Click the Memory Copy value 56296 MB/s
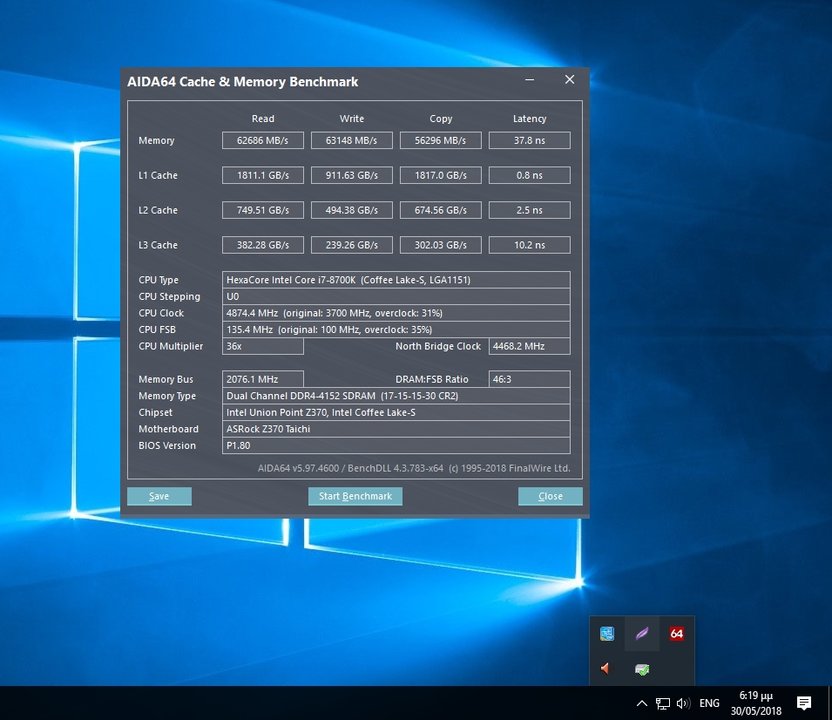The height and width of the screenshot is (720, 832). [440, 141]
